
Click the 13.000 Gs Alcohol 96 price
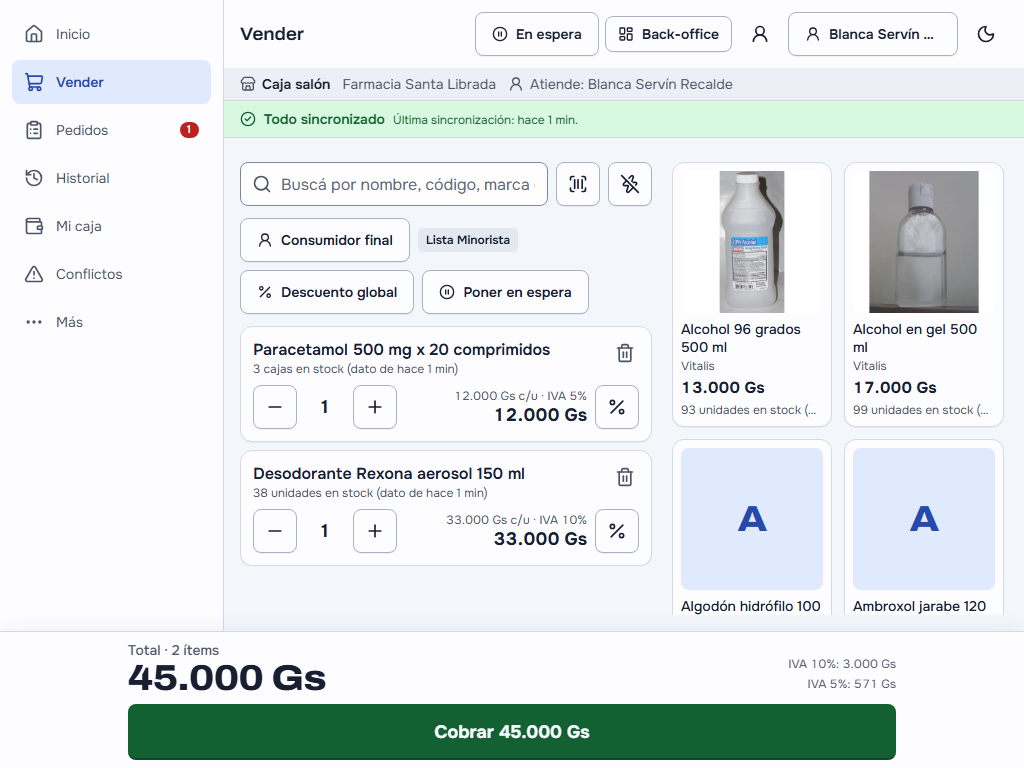click(723, 388)
